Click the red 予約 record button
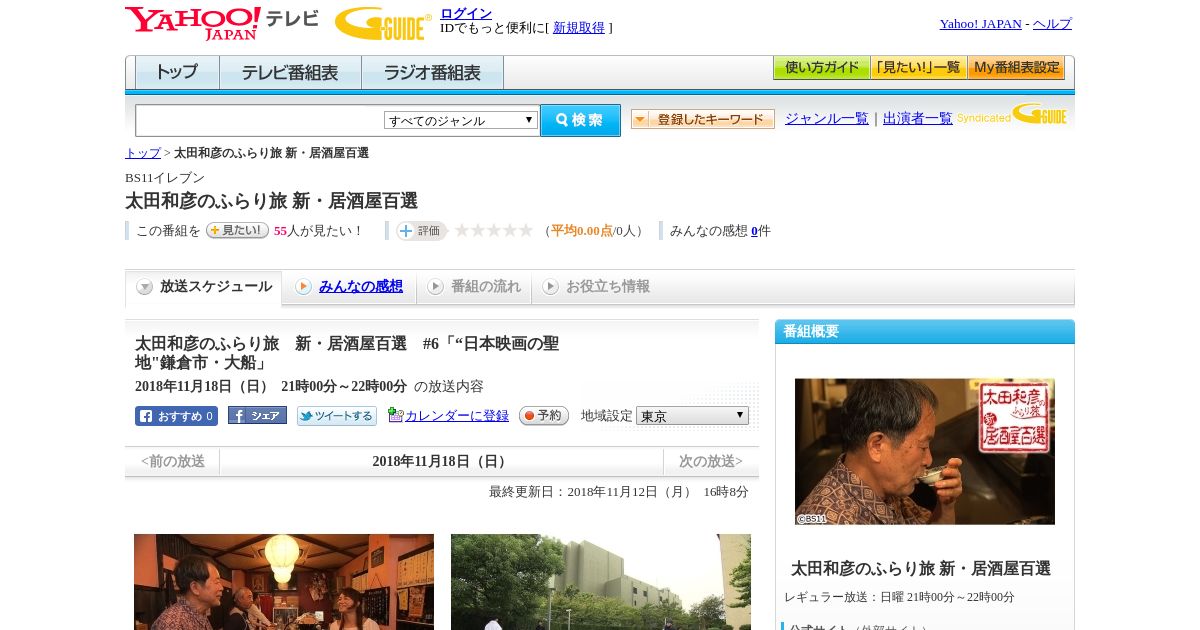Viewport: 1200px width, 630px height. click(x=544, y=415)
